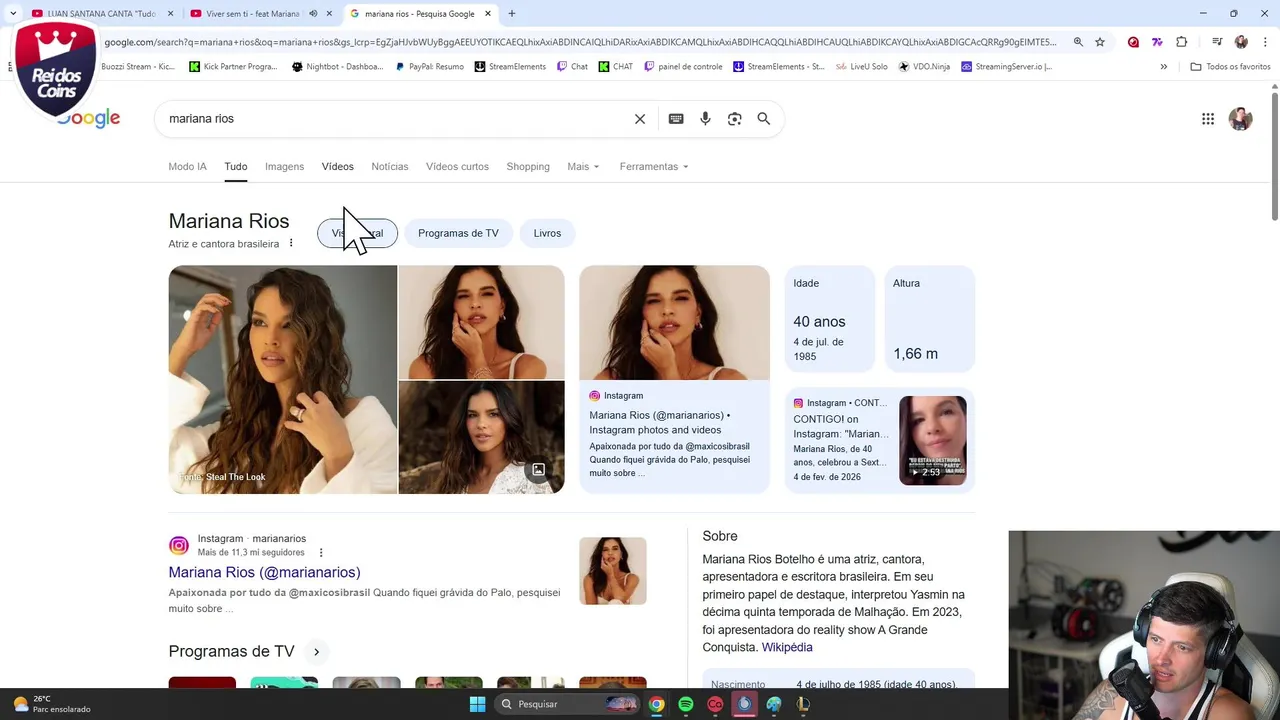Click the Altura 1,66 m card
Screen dimensions: 1280x720
[929, 319]
